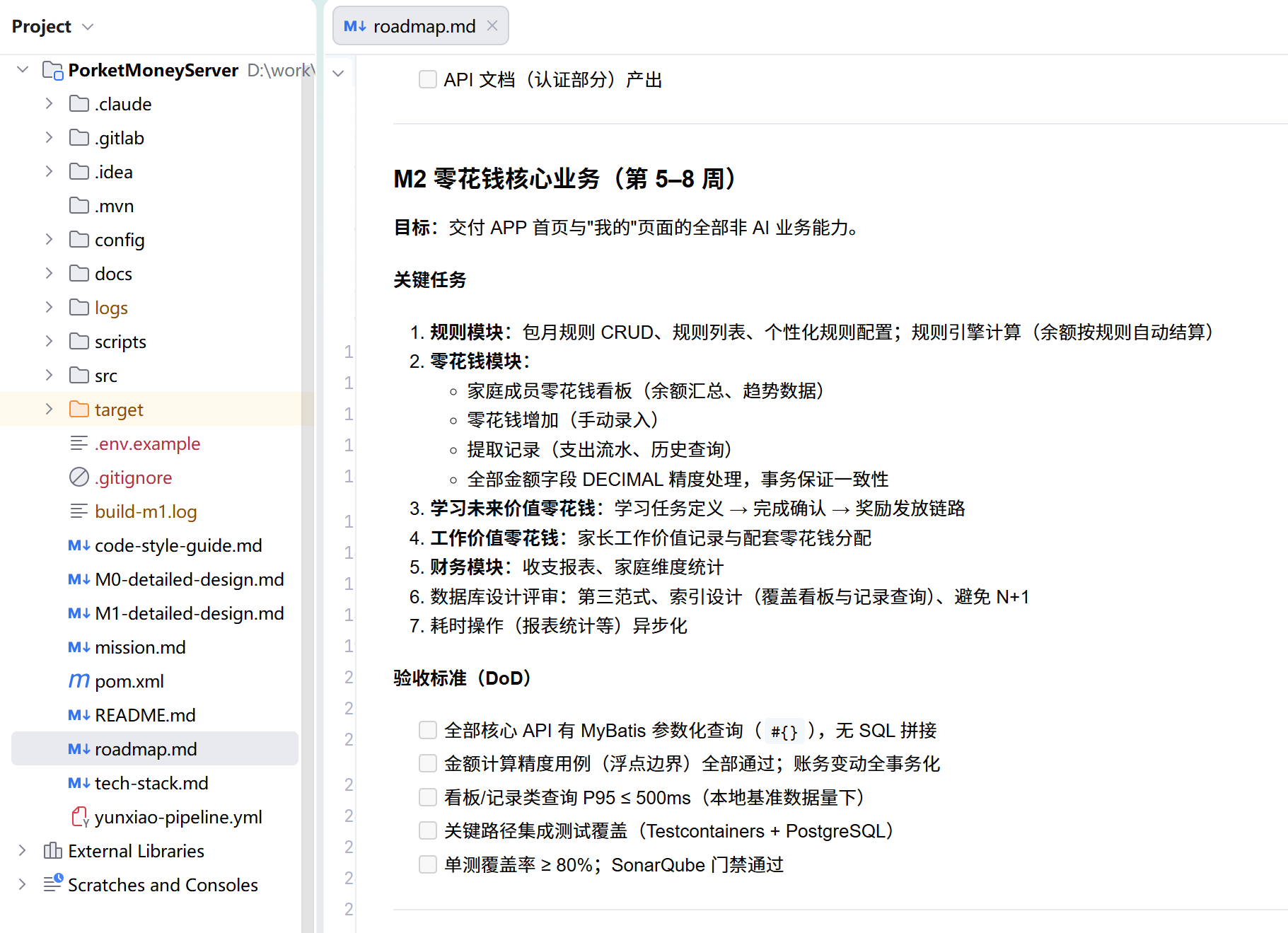Check the MyBatis 参数化查询 checkbox
Image resolution: width=1288 pixels, height=933 pixels.
pyautogui.click(x=428, y=730)
